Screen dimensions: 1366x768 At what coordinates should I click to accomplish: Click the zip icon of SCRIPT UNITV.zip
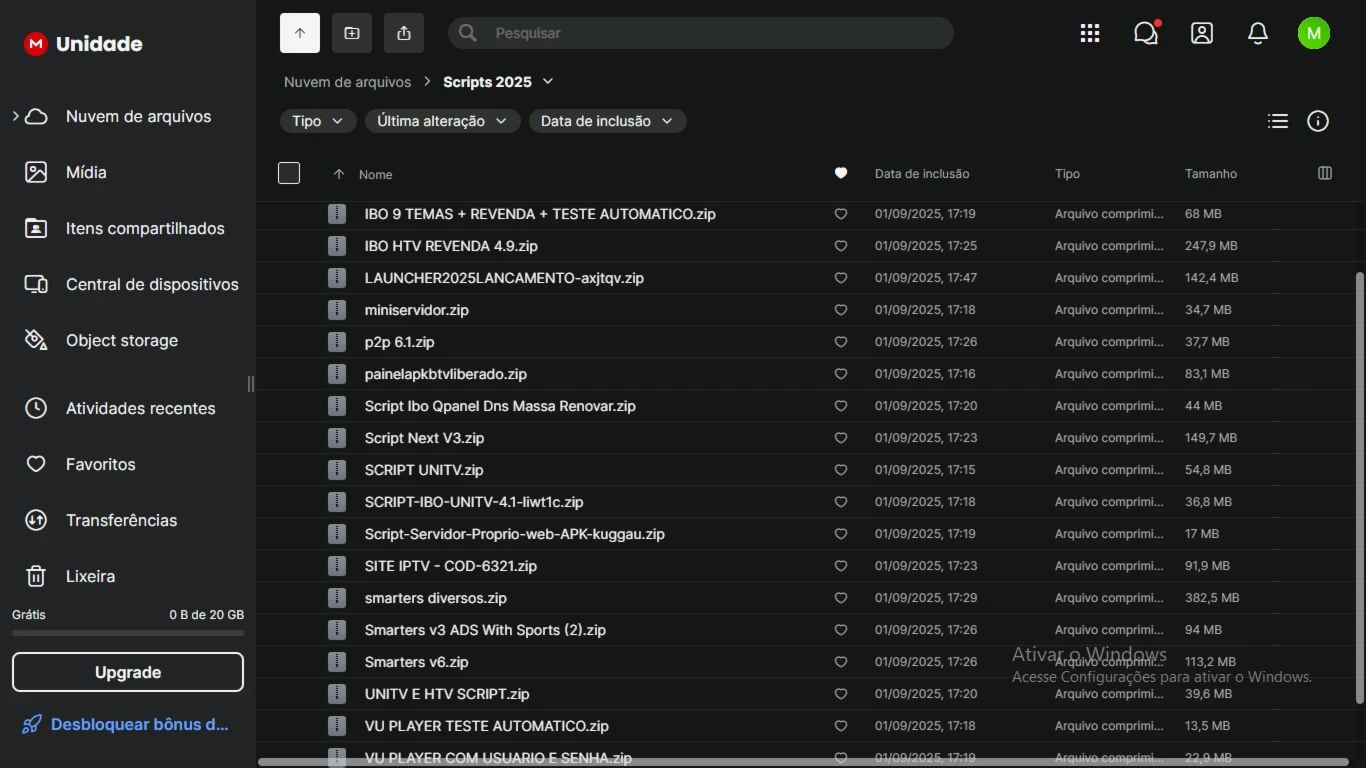(337, 470)
